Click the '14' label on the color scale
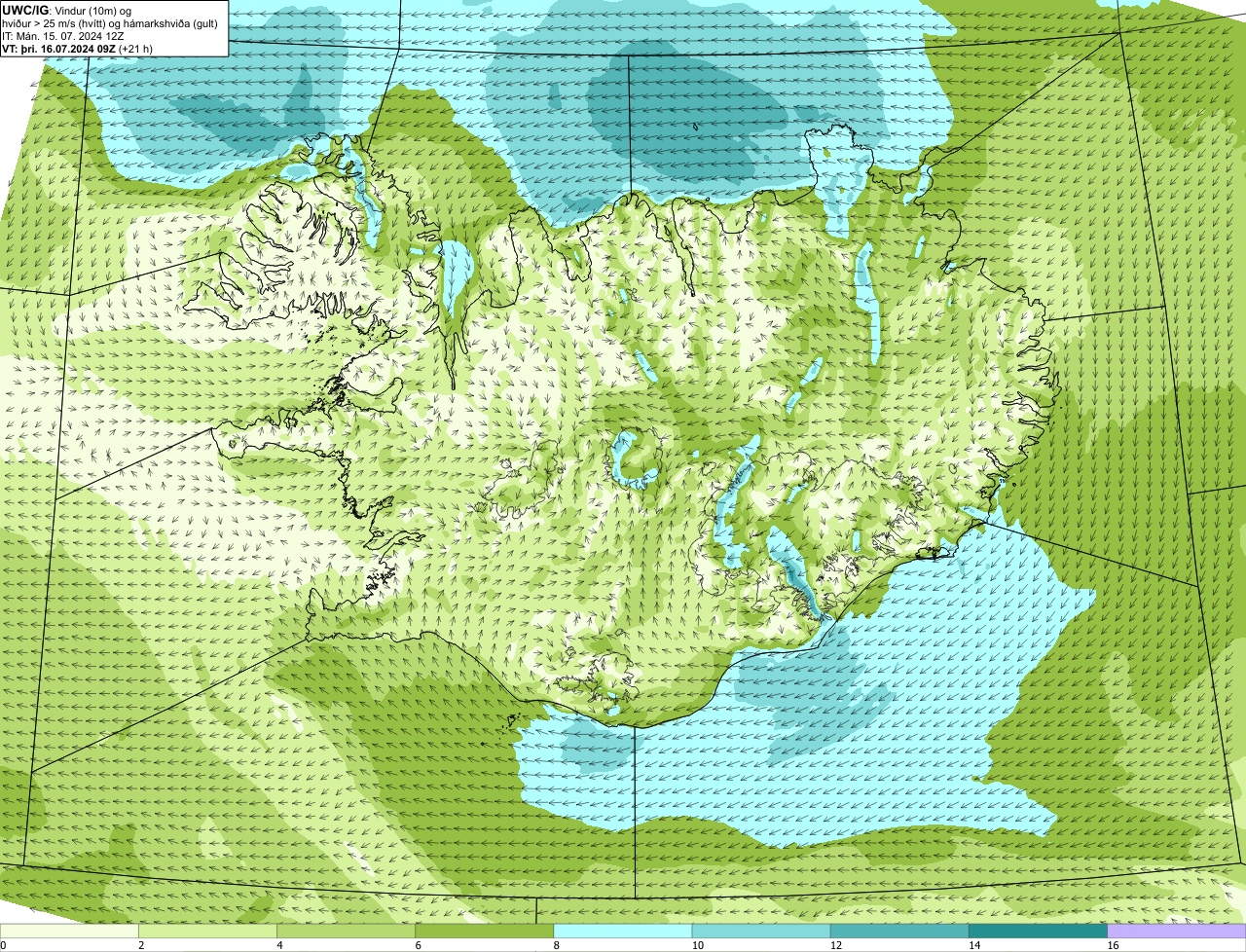1246x952 pixels. pyautogui.click(x=973, y=945)
